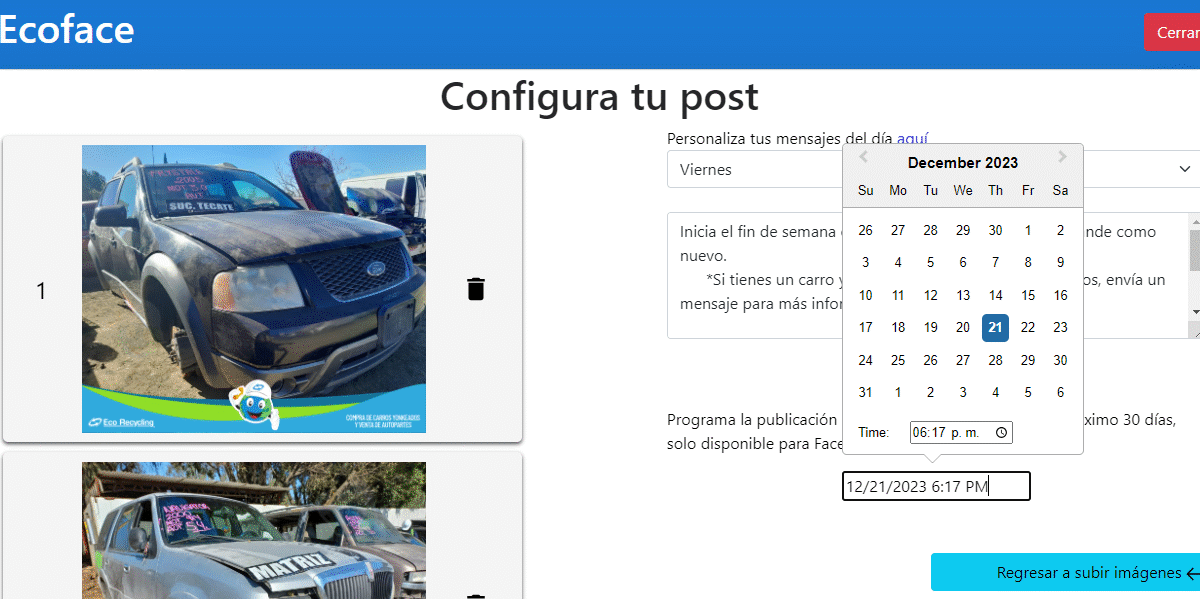Screen dimensions: 1200x599
Task: Delete image 1 with the trash icon
Action: [476, 290]
